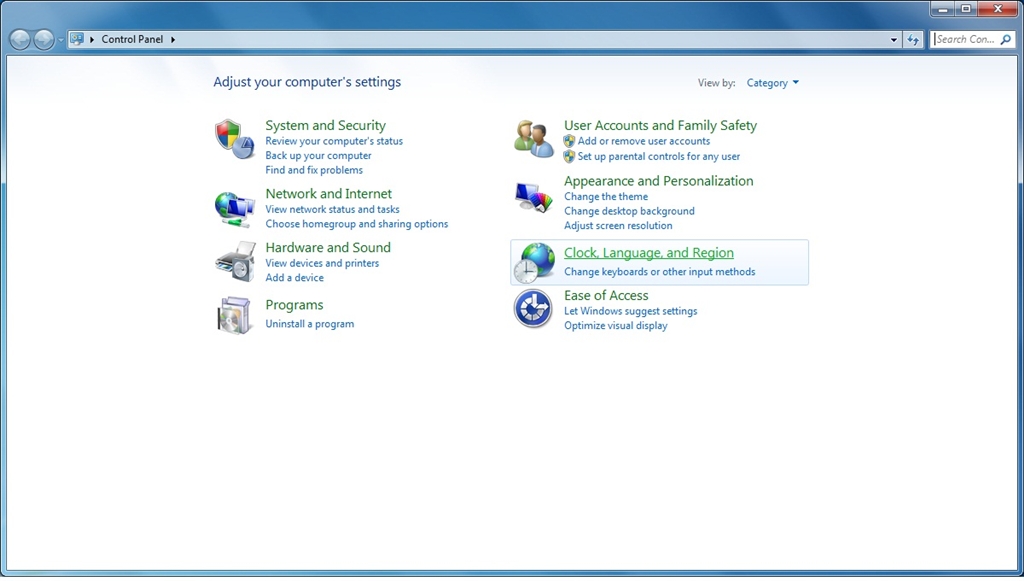Open Change desktop background link
The image size is (1024, 581).
click(629, 211)
